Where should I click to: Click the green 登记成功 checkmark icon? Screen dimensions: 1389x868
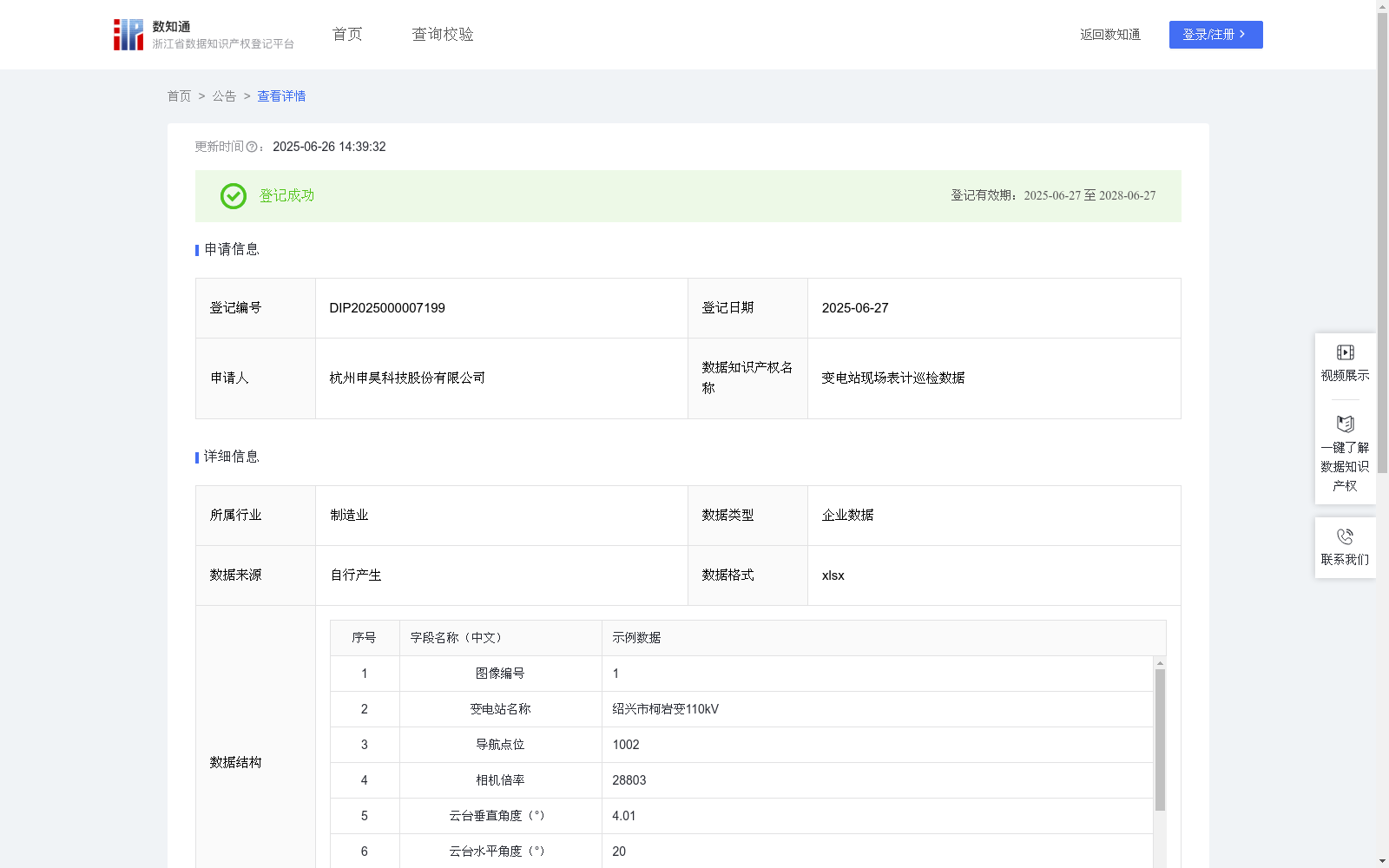coord(233,196)
